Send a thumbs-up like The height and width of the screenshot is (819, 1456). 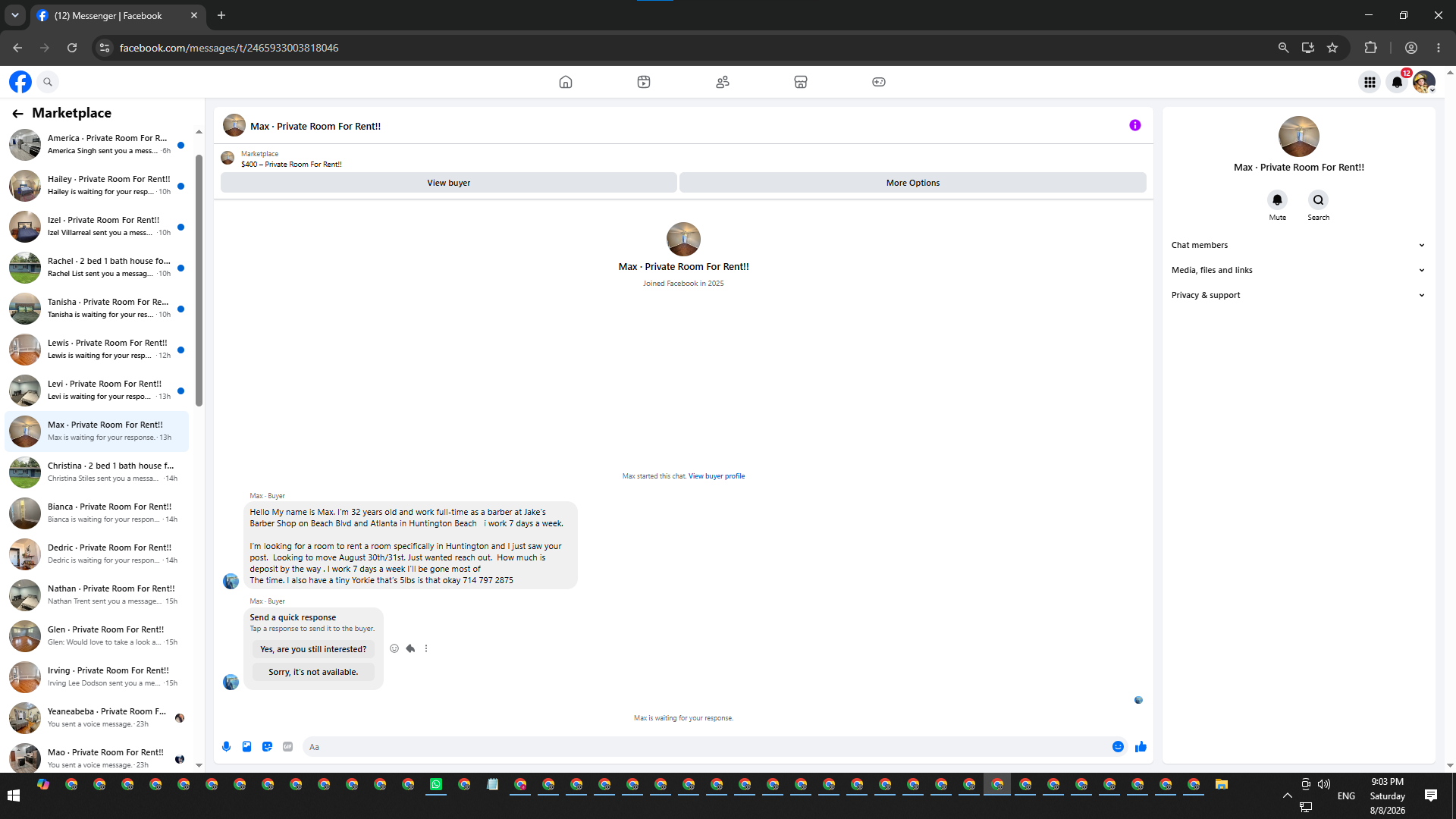click(x=1141, y=747)
